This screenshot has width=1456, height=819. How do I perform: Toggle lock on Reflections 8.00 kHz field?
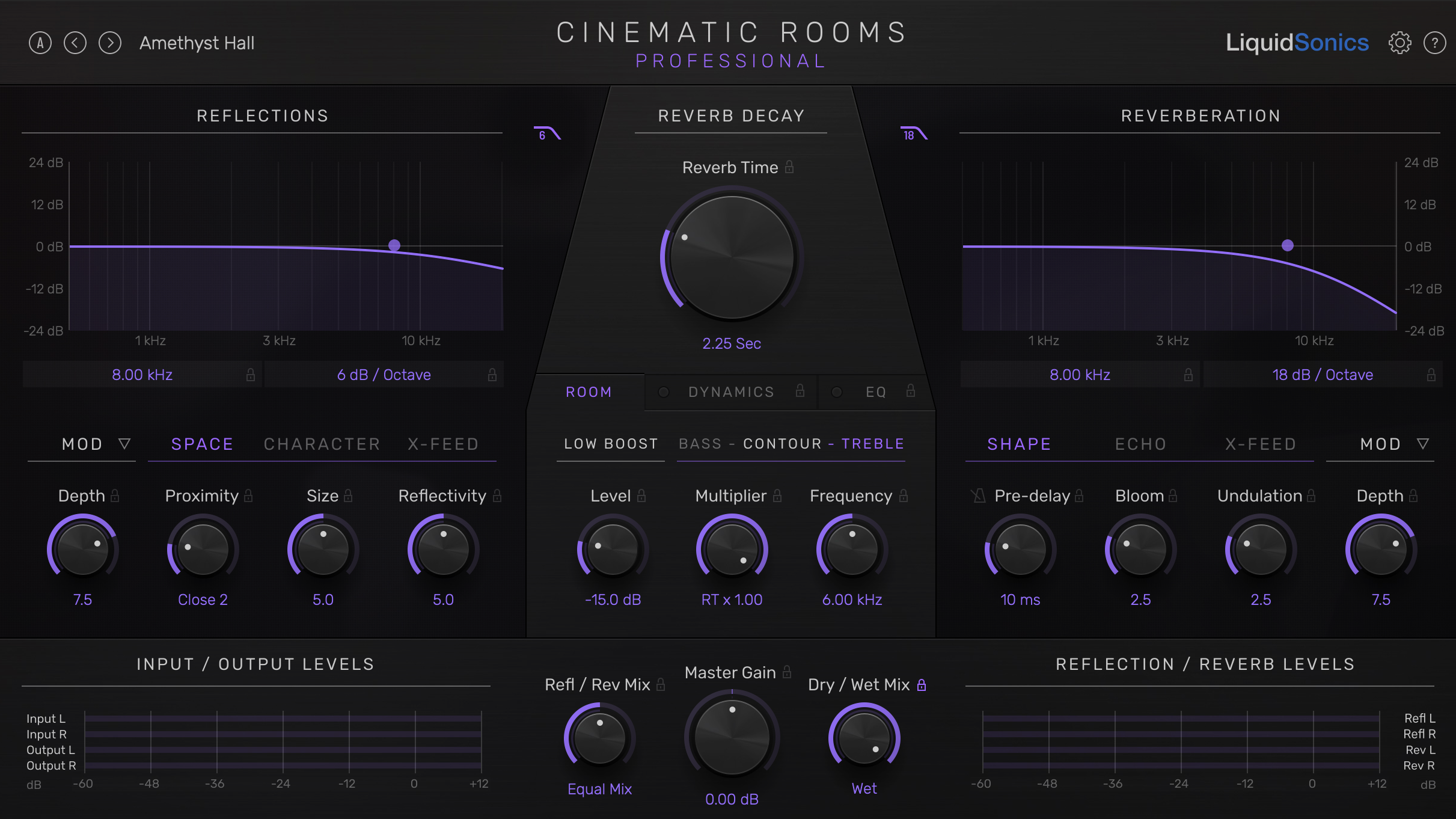coord(251,375)
